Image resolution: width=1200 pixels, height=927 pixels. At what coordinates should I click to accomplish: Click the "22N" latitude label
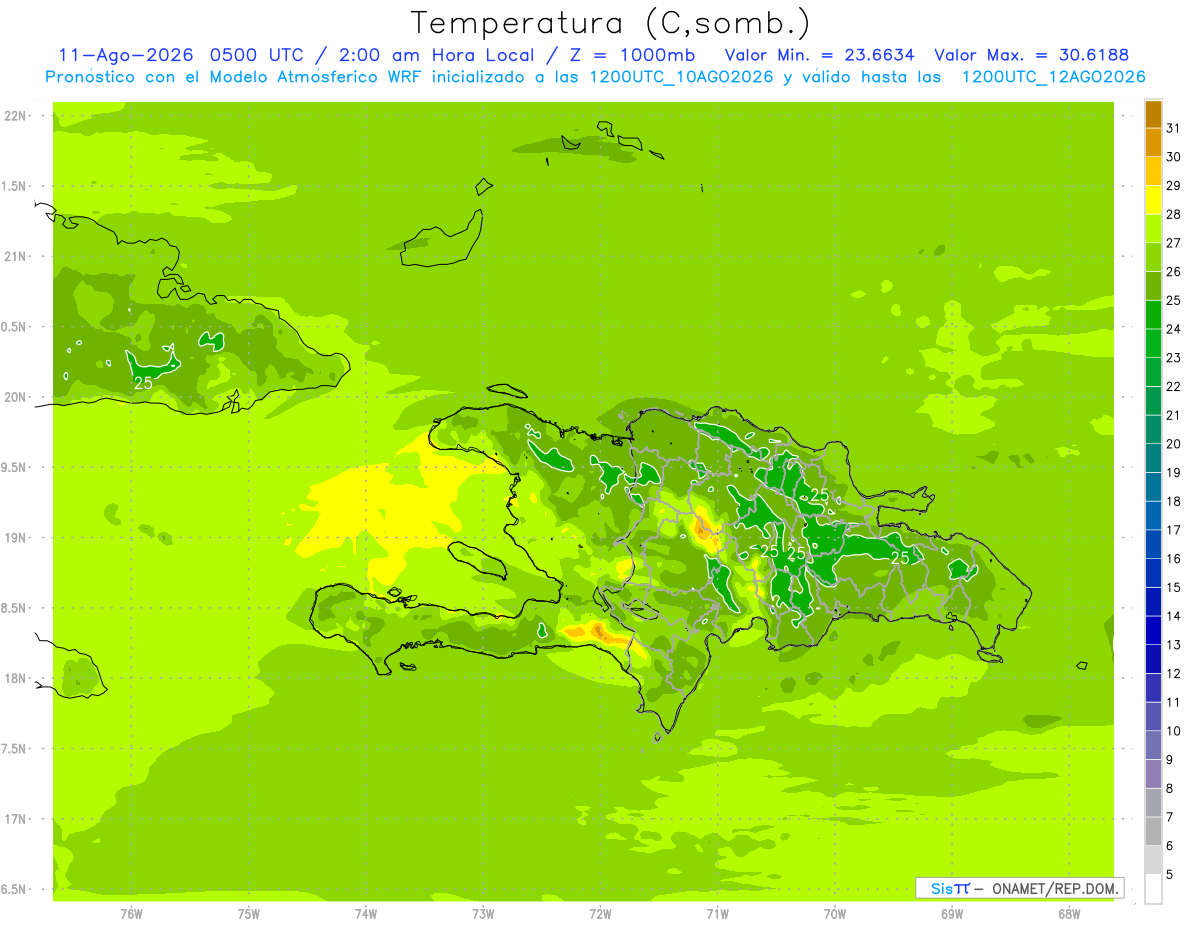pos(17,116)
